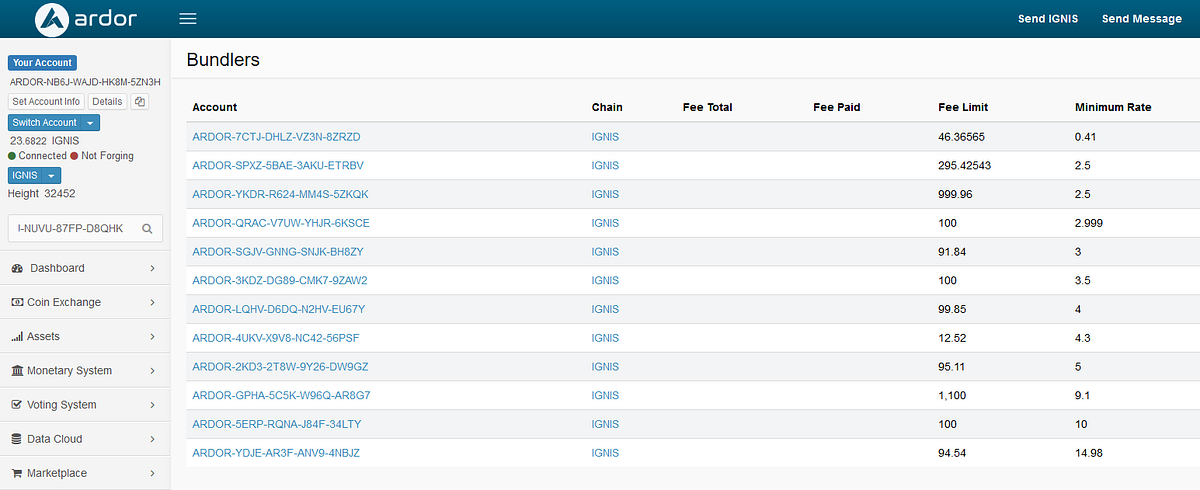Screen dimensions: 1200x490
Task: Click the Marketplace shopping cart icon
Action: click(x=17, y=473)
